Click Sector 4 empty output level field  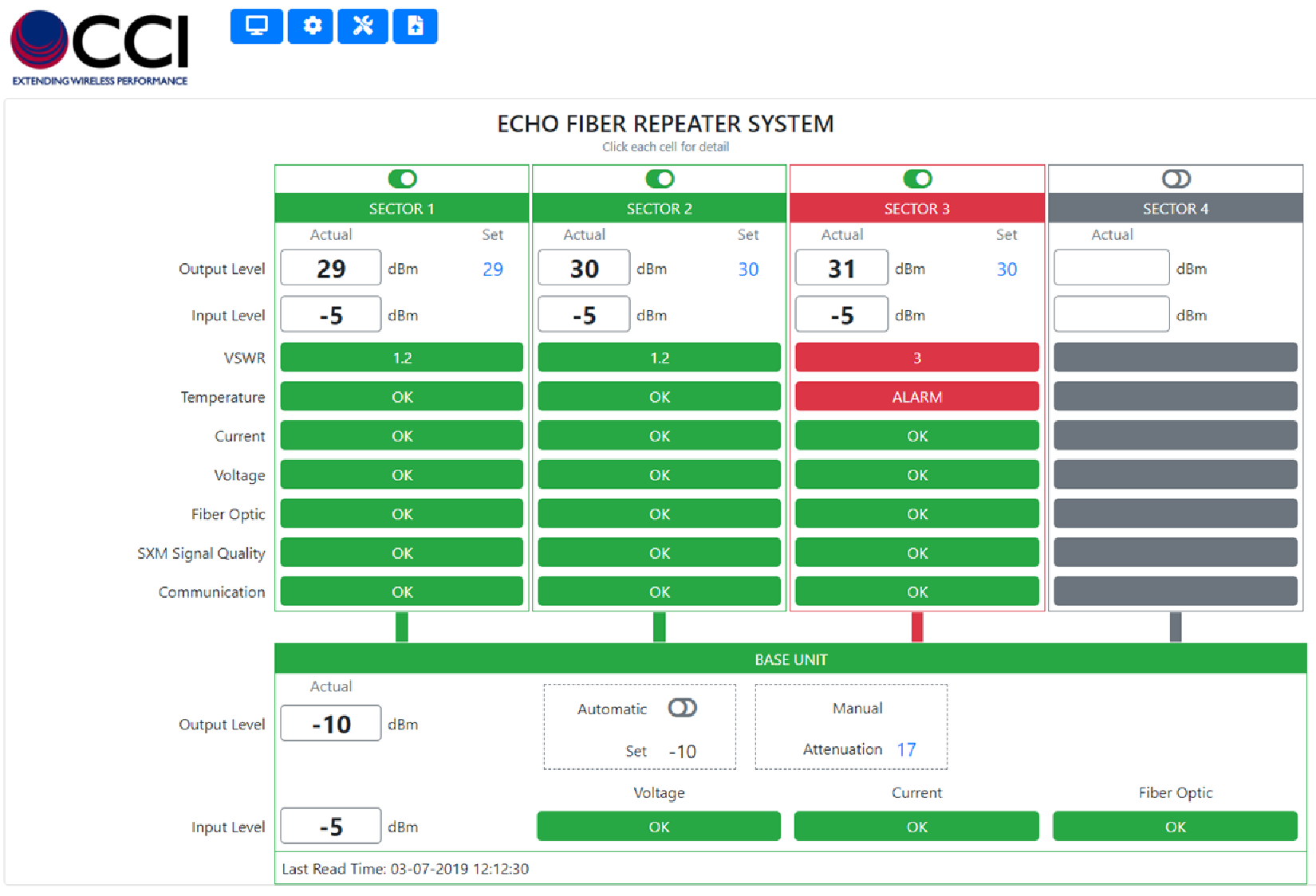(x=1112, y=268)
